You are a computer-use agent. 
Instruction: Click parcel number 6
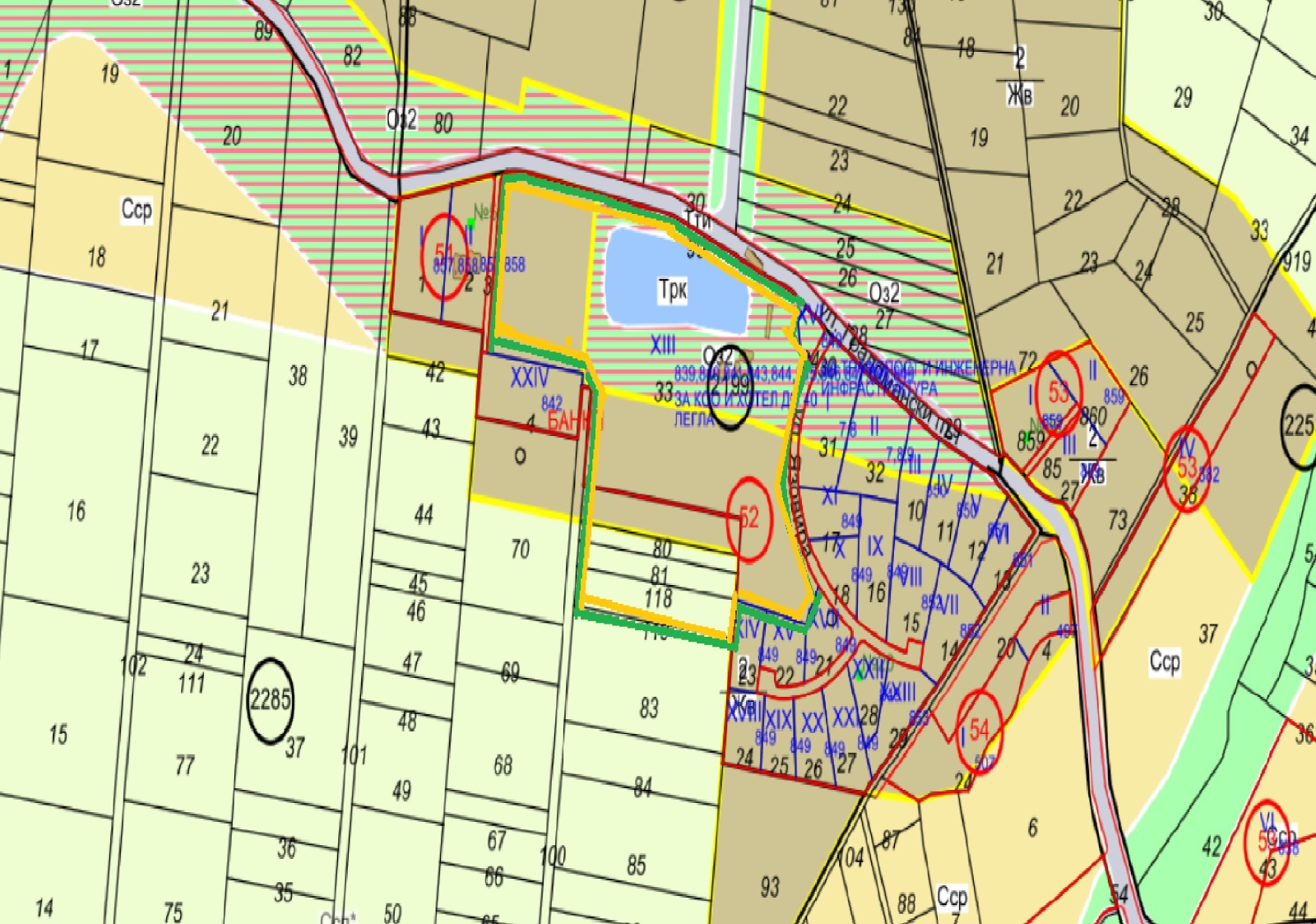1033,827
